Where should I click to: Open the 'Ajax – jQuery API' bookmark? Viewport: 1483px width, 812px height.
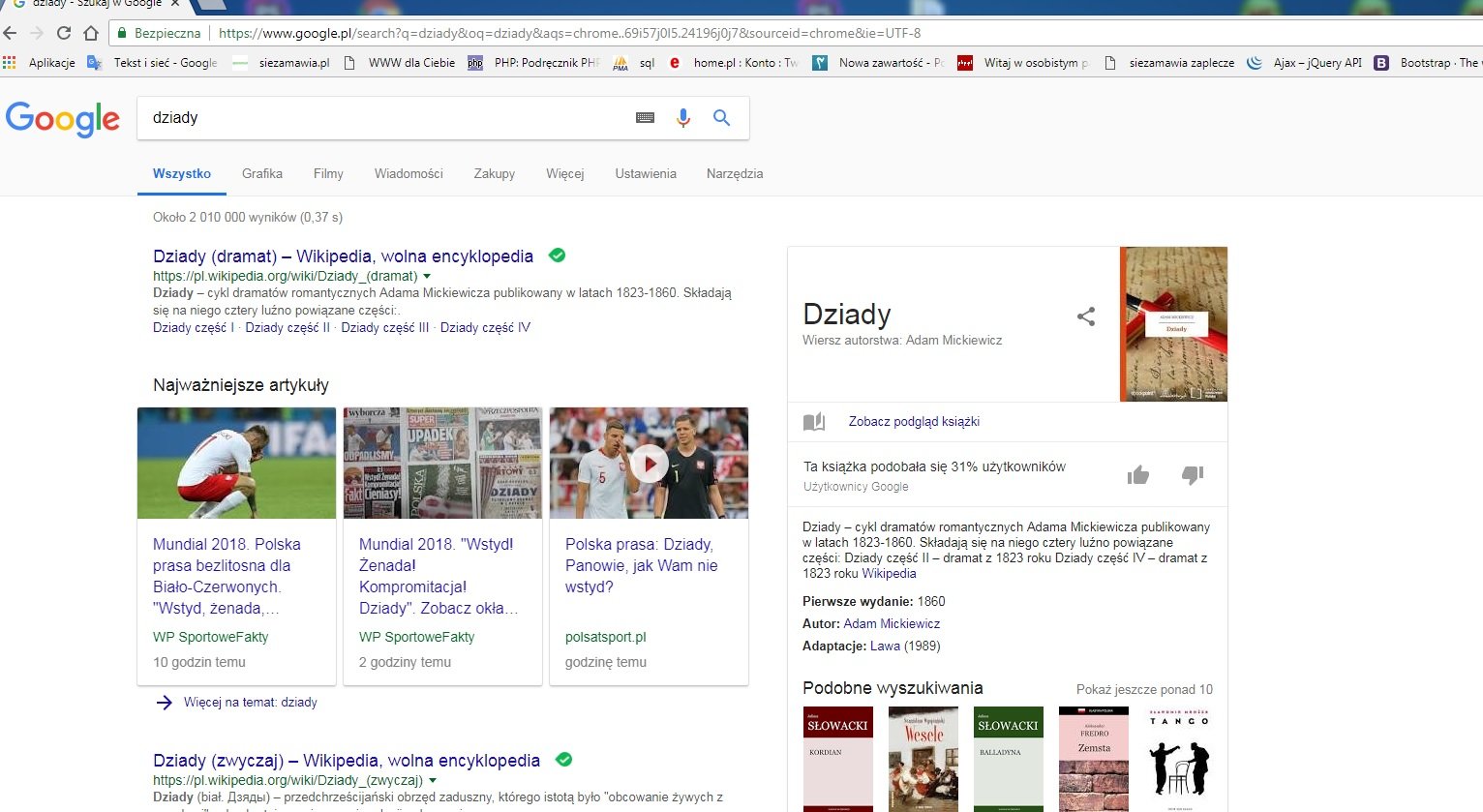1305,63
